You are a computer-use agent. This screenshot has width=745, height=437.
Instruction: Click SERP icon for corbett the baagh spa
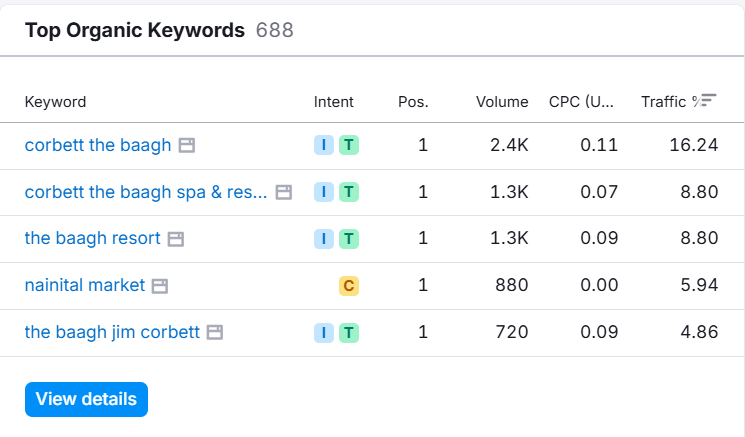point(284,192)
